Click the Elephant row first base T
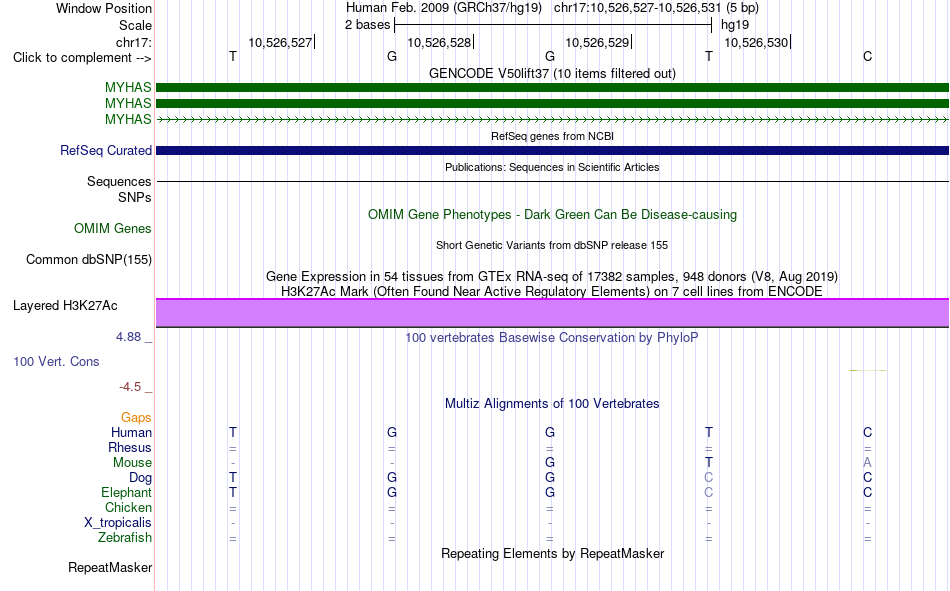Screen dimensions: 950x591 click(x=233, y=492)
